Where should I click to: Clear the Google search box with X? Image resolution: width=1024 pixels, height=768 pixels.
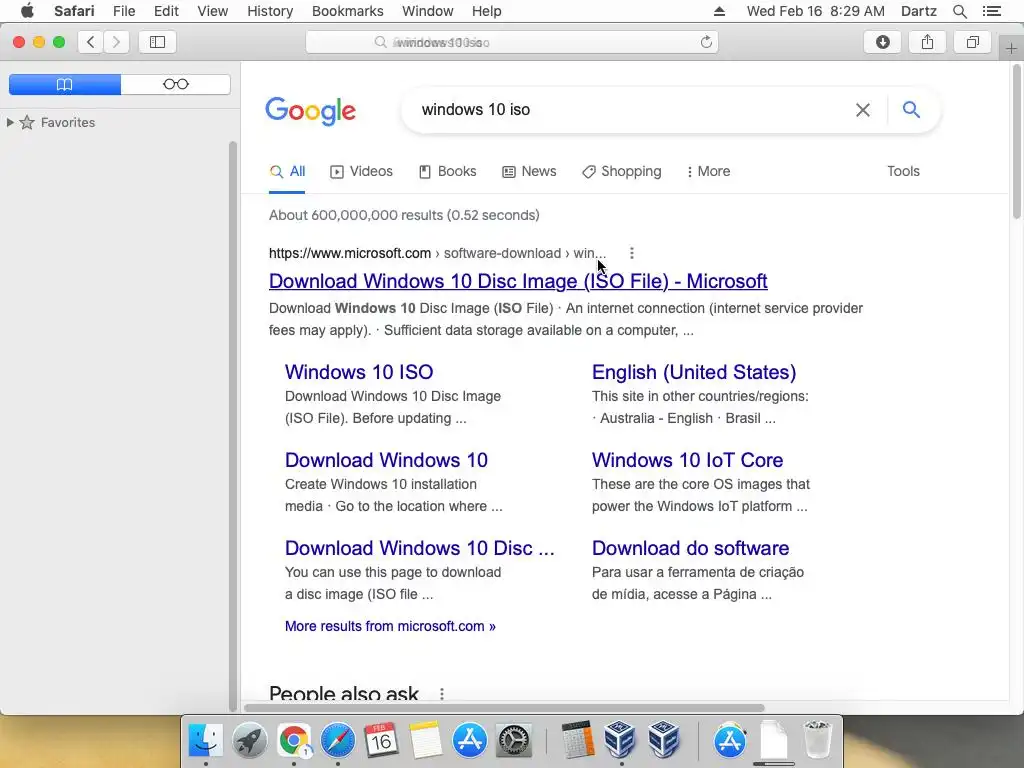pos(863,110)
